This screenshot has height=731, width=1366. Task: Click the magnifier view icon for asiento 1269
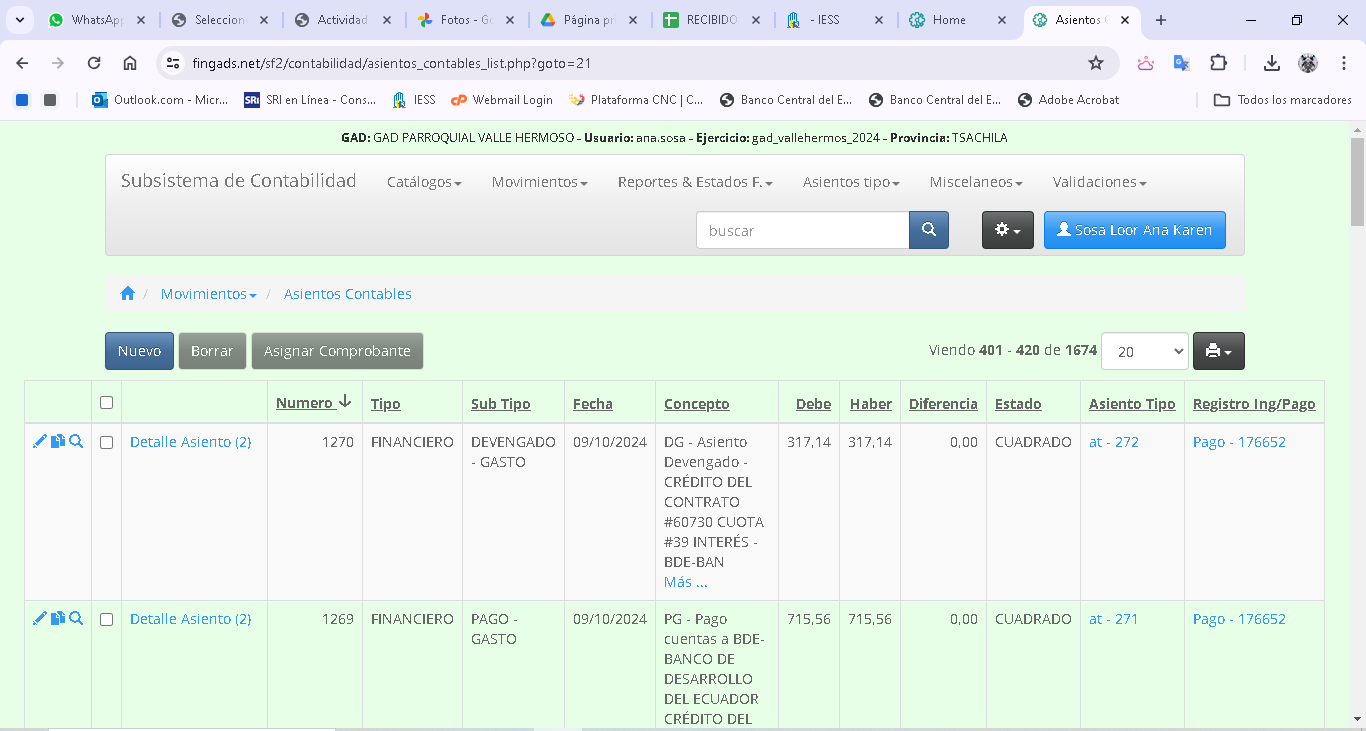point(76,618)
